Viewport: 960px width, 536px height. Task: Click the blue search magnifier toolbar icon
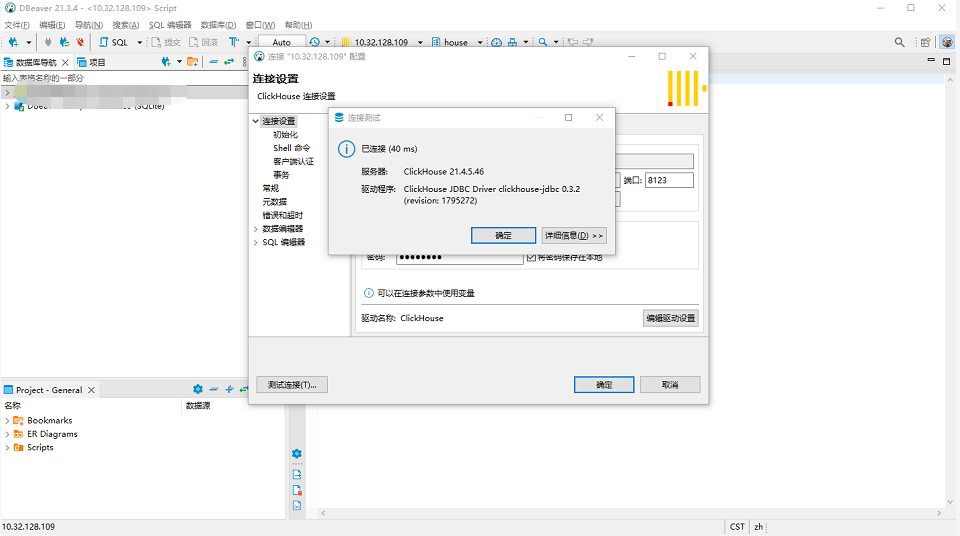tap(542, 42)
